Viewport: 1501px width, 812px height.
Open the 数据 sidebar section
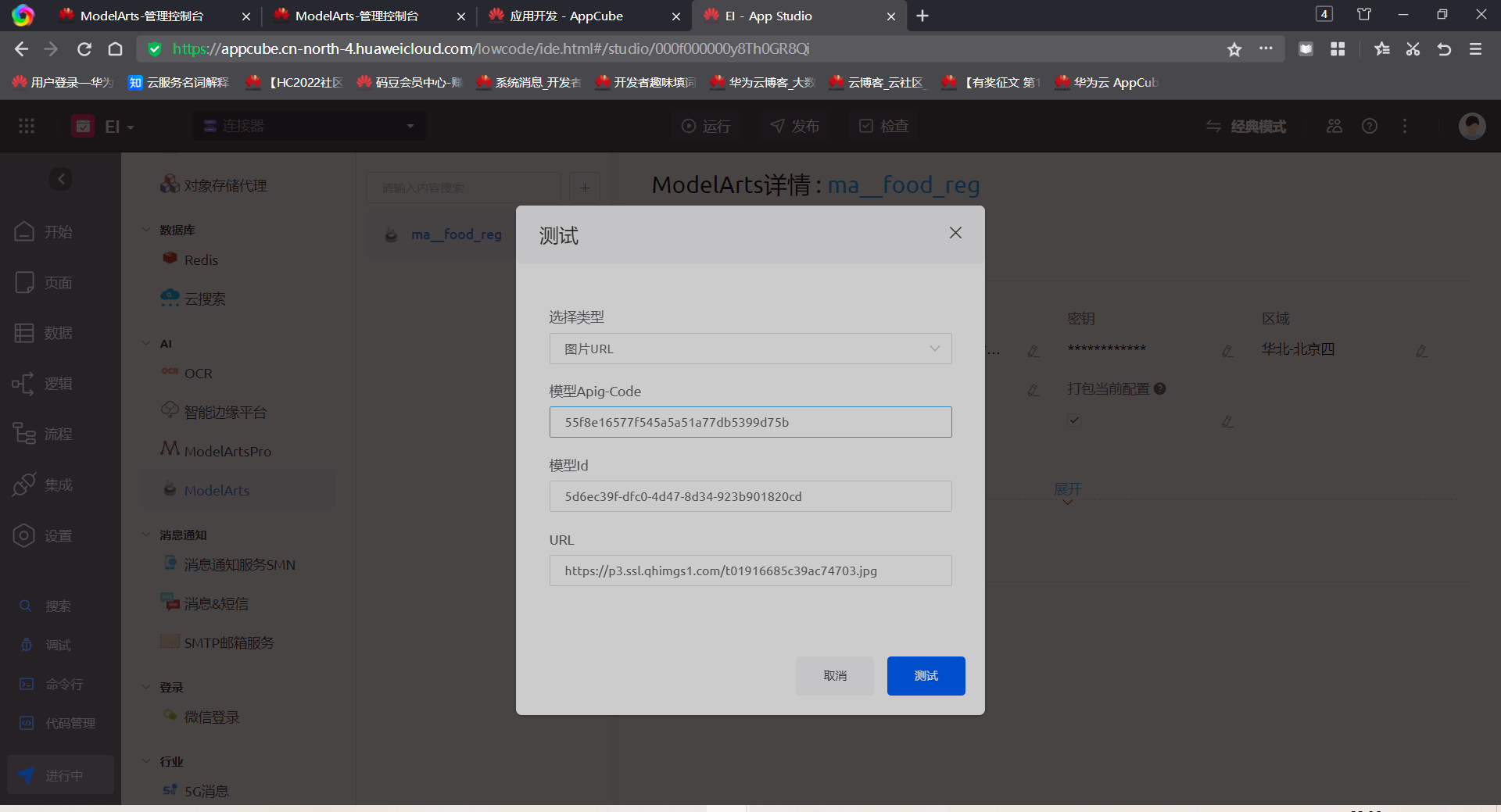point(44,333)
